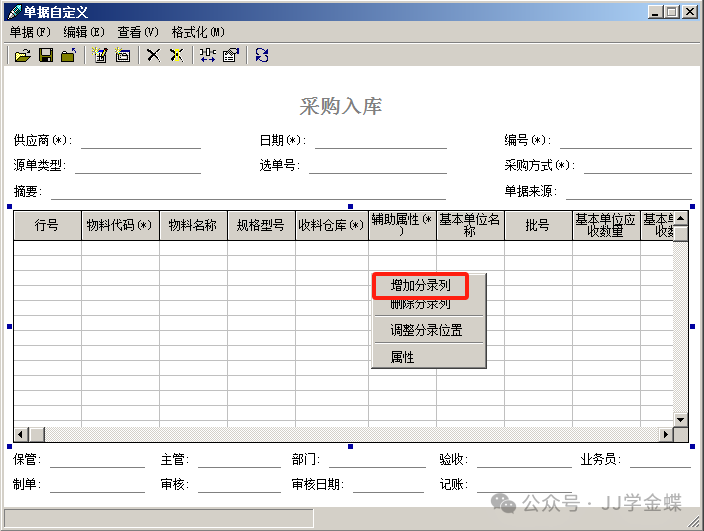Click the properties checklist toolbar icon
Image resolution: width=704 pixels, height=531 pixels.
(230, 55)
